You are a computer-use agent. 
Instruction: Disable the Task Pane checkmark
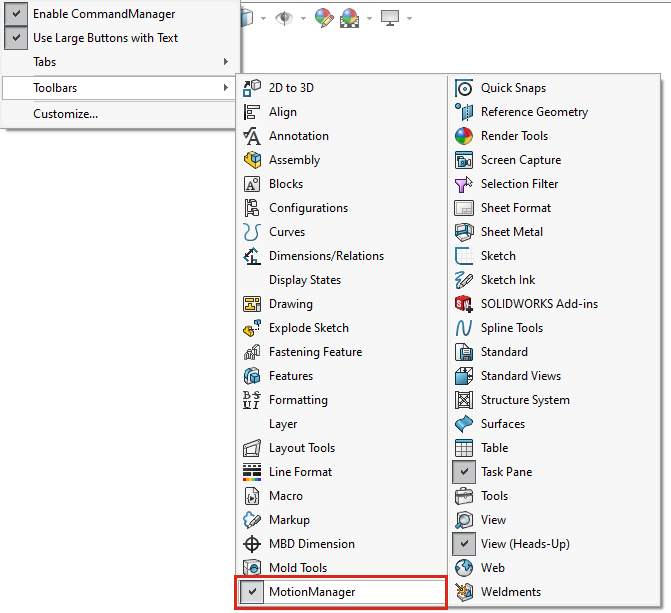[x=464, y=472]
